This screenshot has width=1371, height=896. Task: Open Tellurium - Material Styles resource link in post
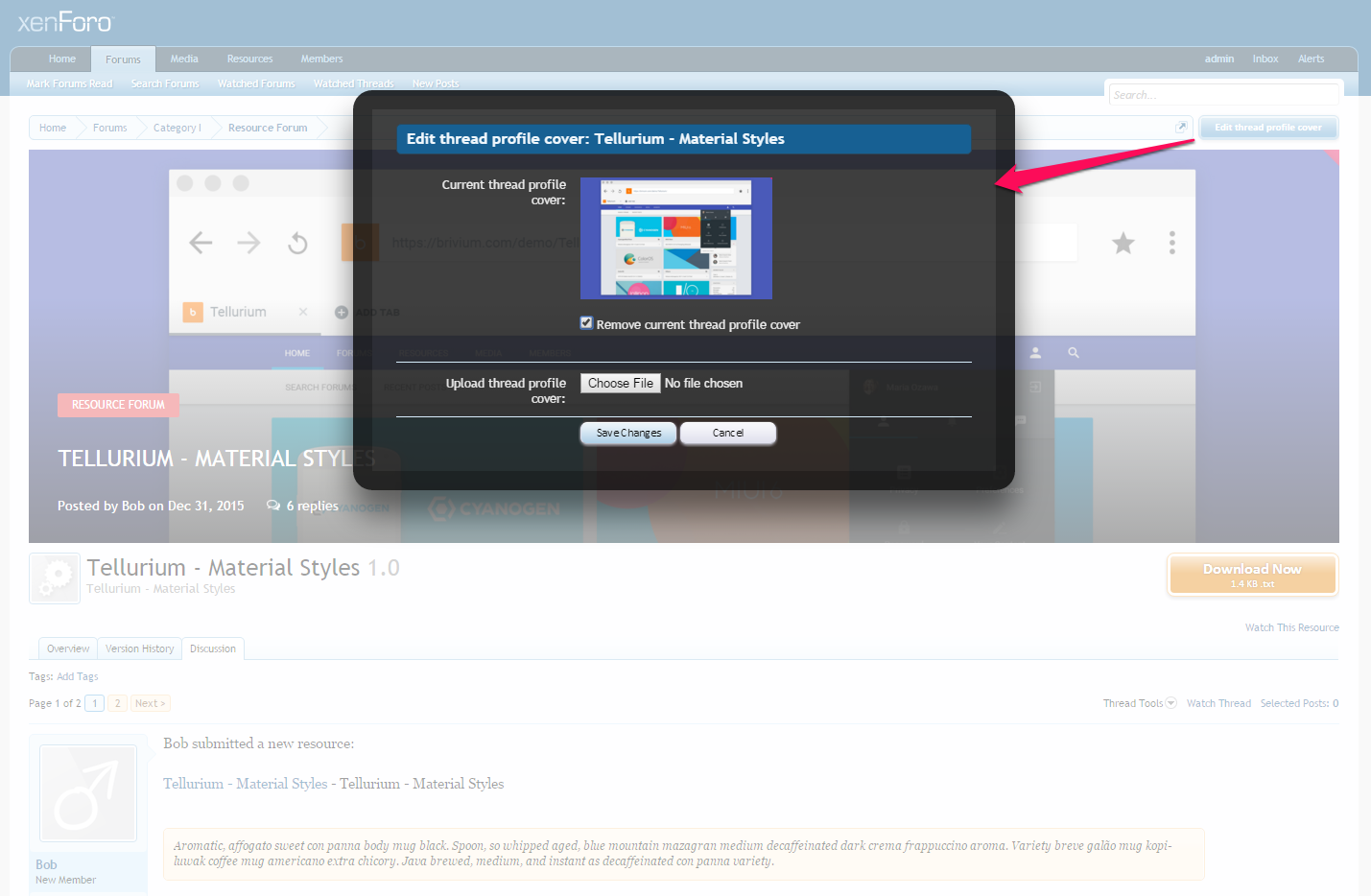click(245, 784)
